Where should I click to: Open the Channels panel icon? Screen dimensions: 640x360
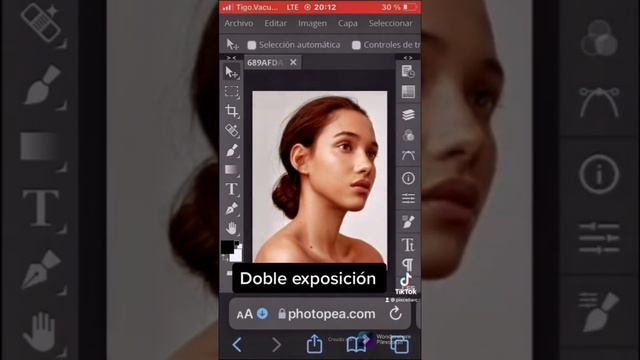(408, 135)
